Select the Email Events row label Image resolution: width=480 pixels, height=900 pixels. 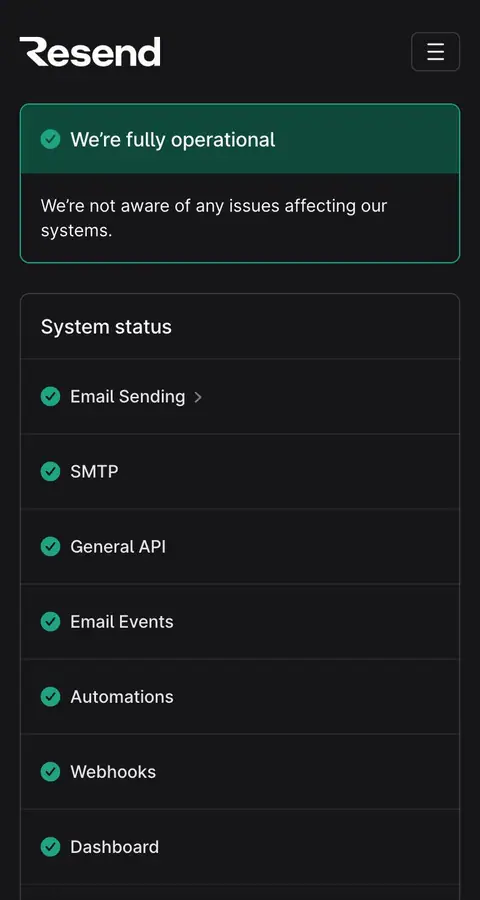pyautogui.click(x=122, y=622)
